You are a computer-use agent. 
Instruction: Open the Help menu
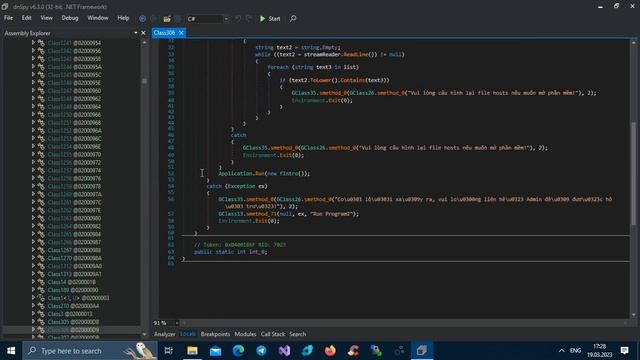click(123, 18)
